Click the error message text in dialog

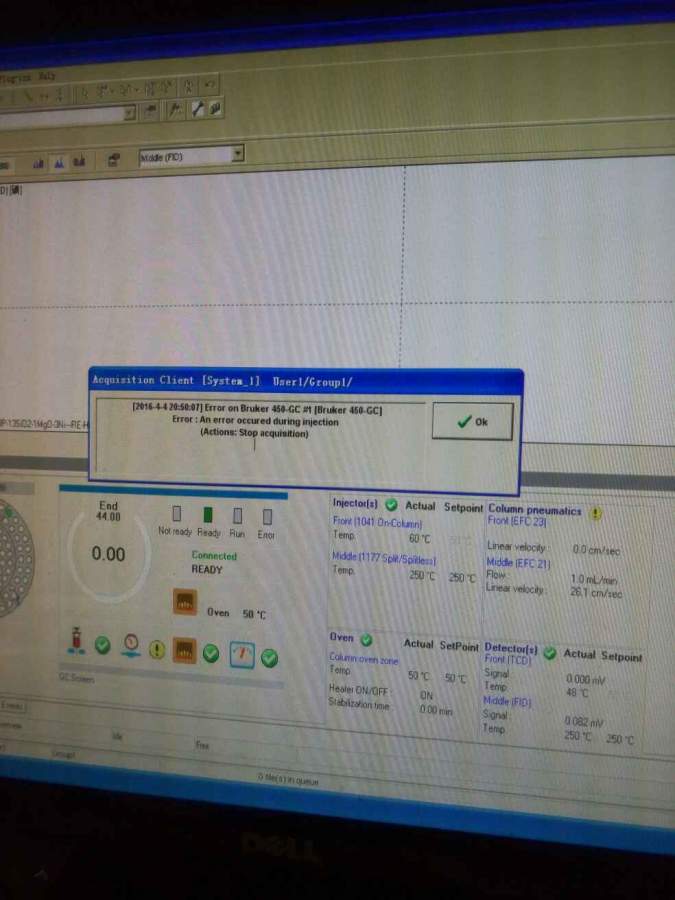pos(255,421)
